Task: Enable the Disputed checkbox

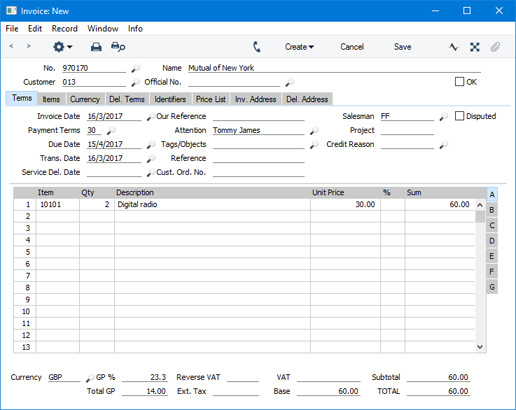Action: pyautogui.click(x=459, y=116)
